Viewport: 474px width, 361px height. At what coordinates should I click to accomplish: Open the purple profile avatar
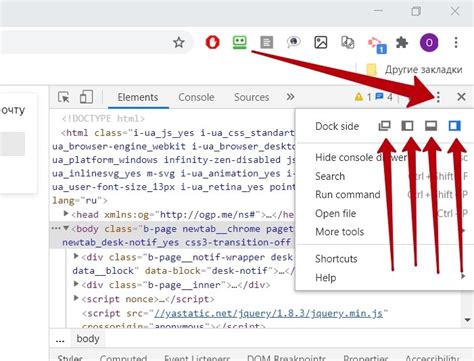[429, 42]
